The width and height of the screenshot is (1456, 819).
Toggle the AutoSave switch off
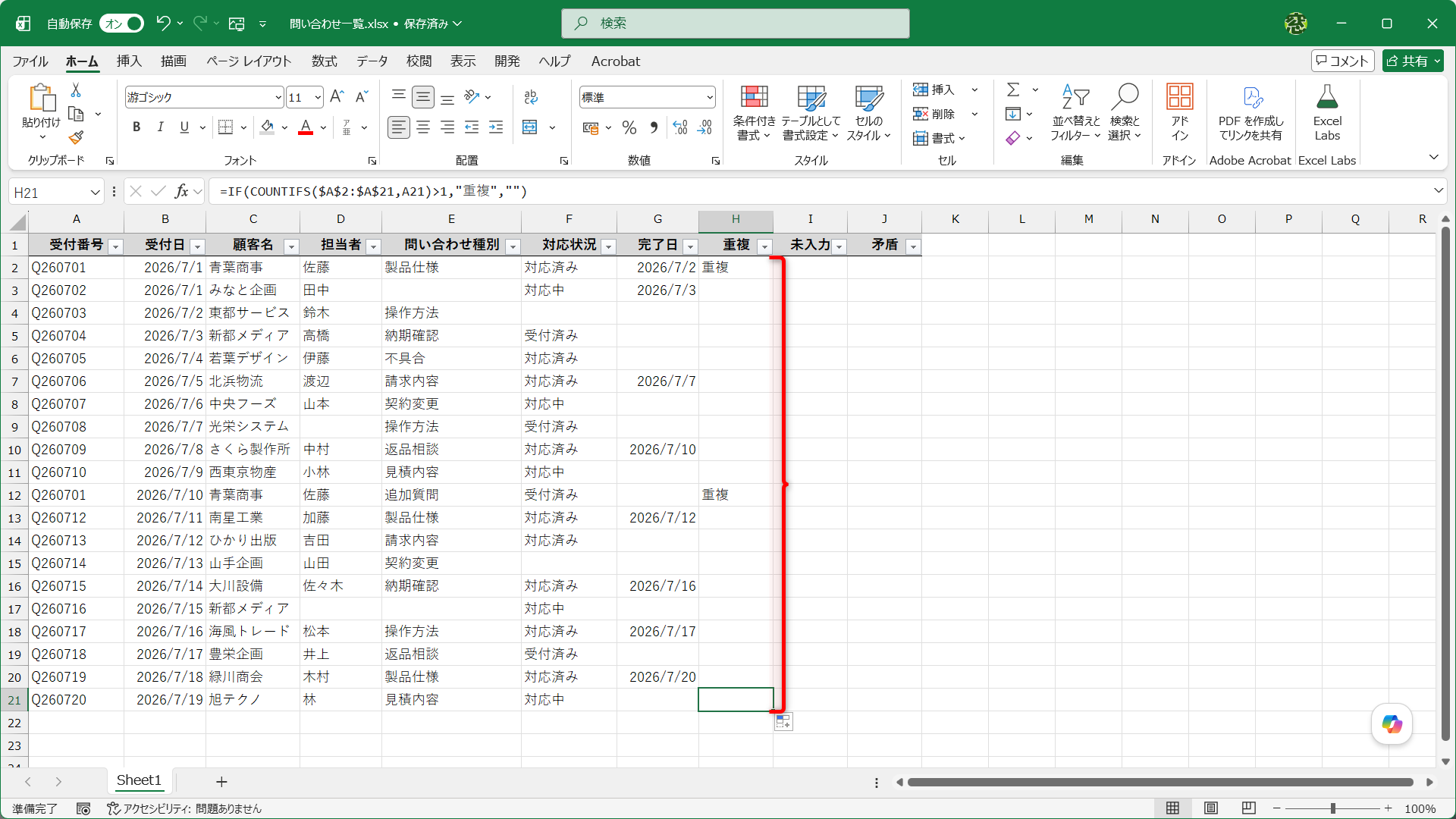tap(122, 24)
